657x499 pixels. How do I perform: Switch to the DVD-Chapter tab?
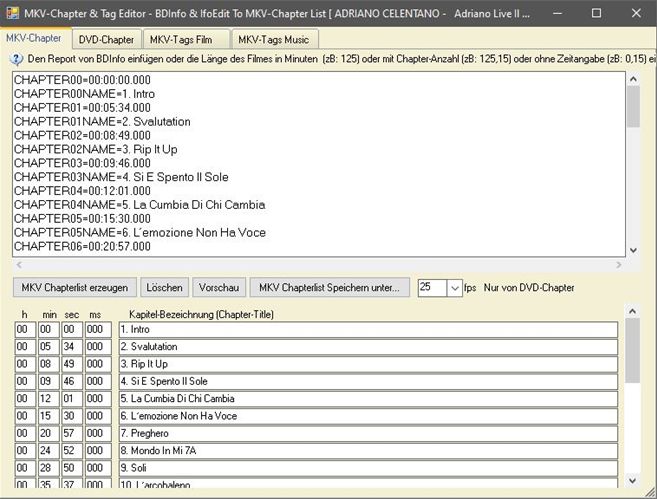(x=106, y=39)
